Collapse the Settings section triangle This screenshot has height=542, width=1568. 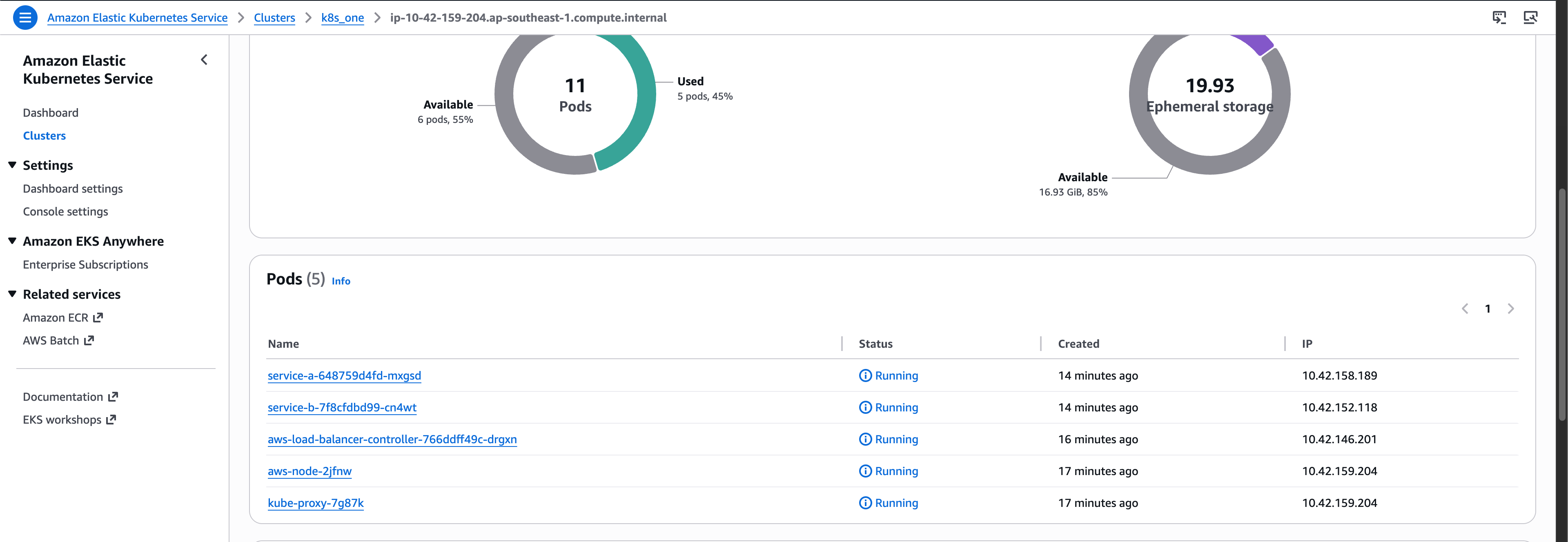coord(12,165)
